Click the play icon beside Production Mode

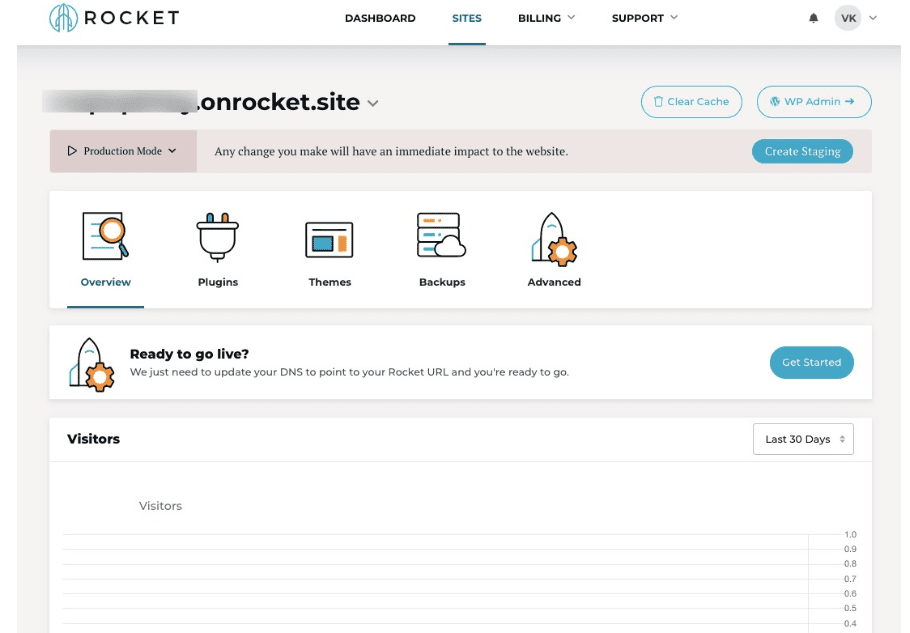point(72,151)
